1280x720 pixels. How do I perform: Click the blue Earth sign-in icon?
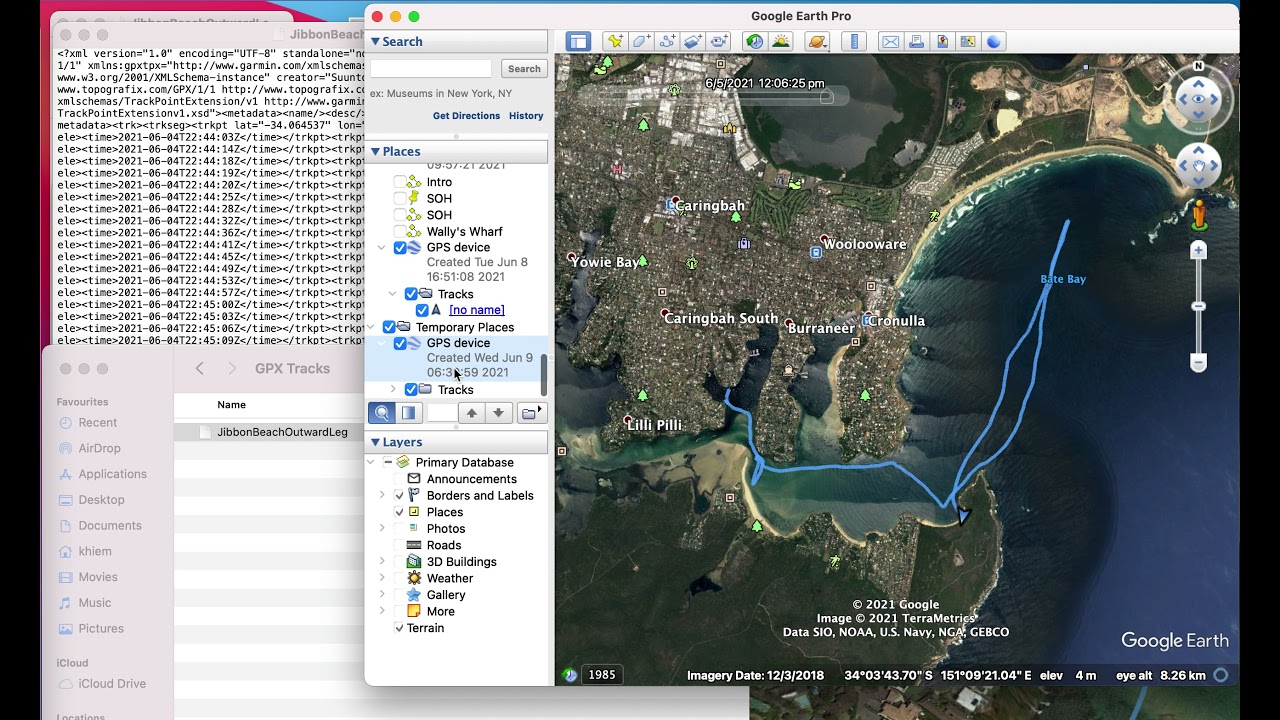(994, 41)
